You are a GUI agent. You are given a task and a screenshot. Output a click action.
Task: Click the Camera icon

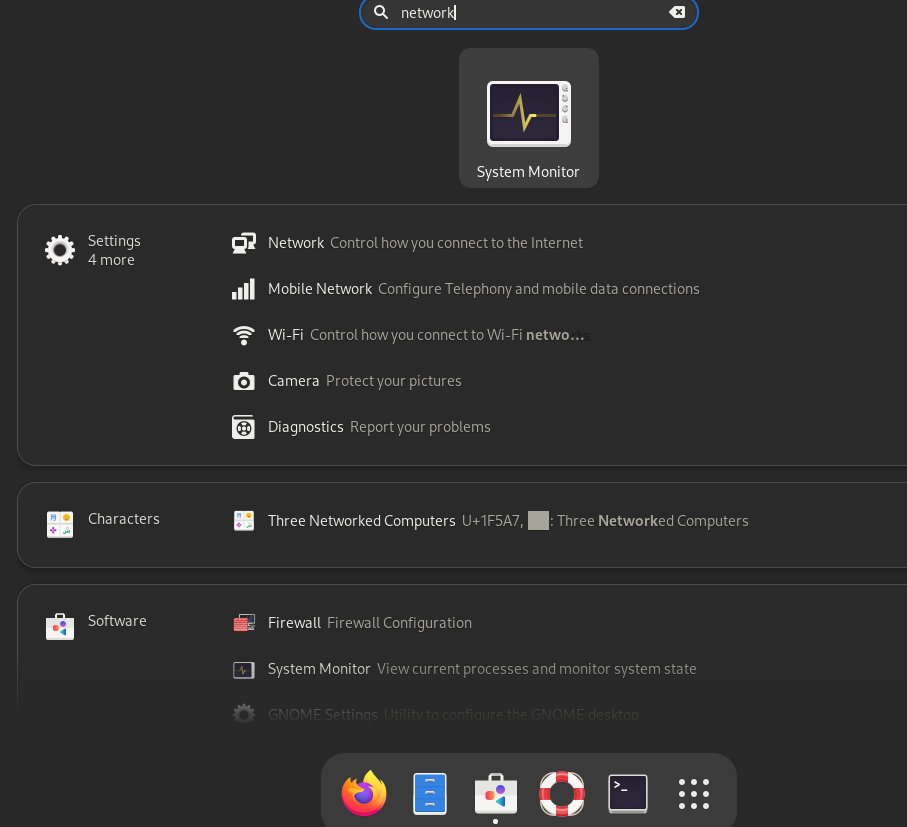pyautogui.click(x=244, y=381)
